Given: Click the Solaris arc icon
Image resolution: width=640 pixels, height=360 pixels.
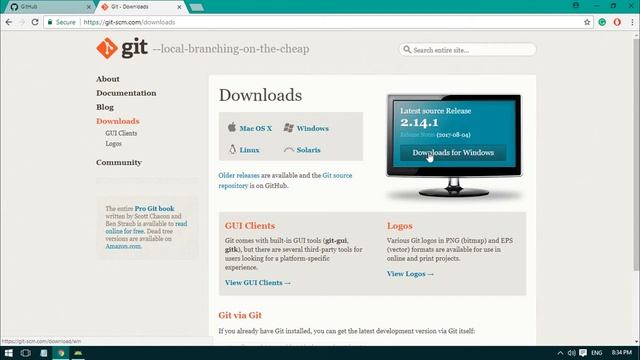Looking at the screenshot, I should [289, 150].
